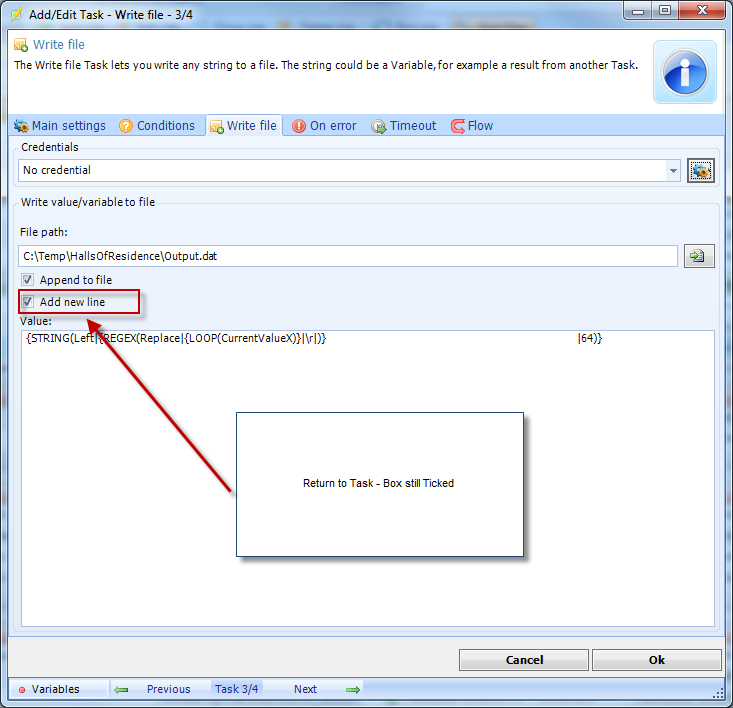Viewport: 733px width, 708px height.
Task: Go to the Timeout tab
Action: coord(404,126)
